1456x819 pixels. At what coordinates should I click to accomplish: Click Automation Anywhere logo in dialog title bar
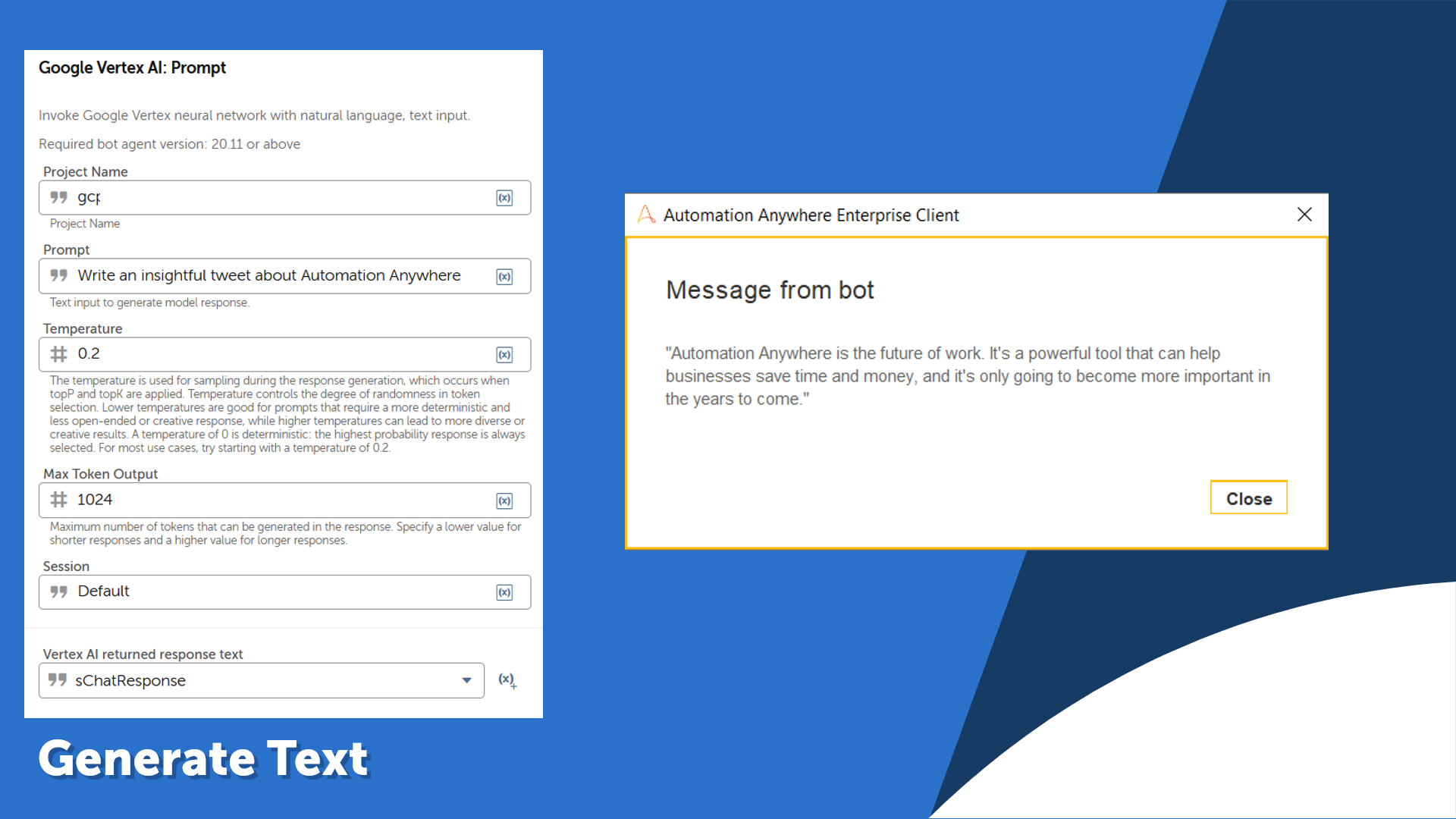646,215
